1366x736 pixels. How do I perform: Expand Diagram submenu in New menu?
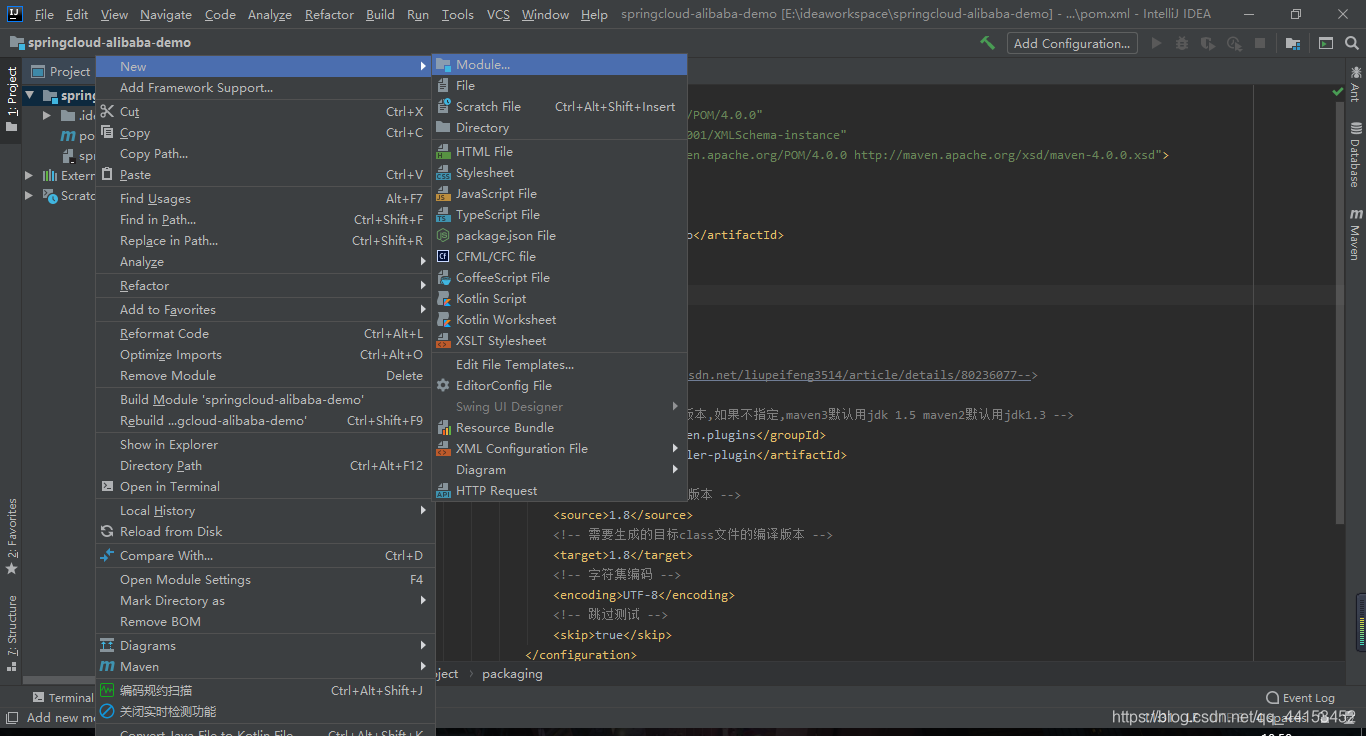pyautogui.click(x=559, y=469)
